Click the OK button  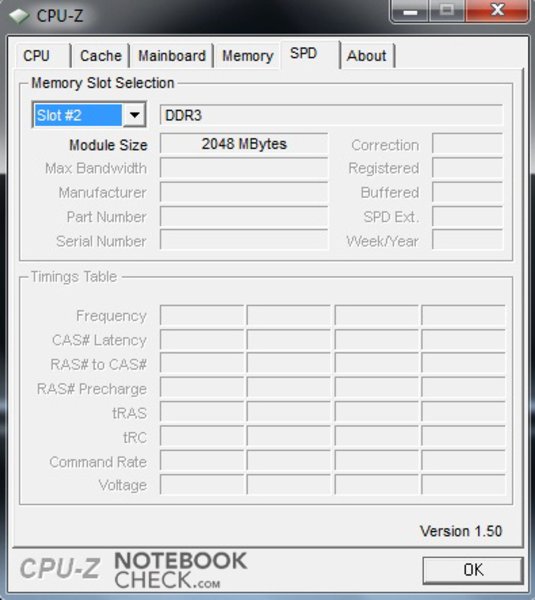pos(473,570)
